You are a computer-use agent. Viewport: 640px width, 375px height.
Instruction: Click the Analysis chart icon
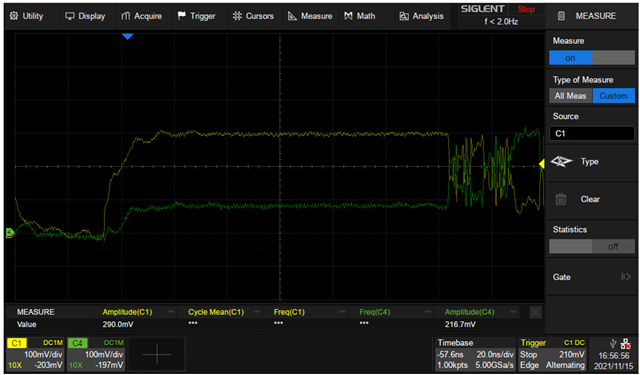coord(404,16)
